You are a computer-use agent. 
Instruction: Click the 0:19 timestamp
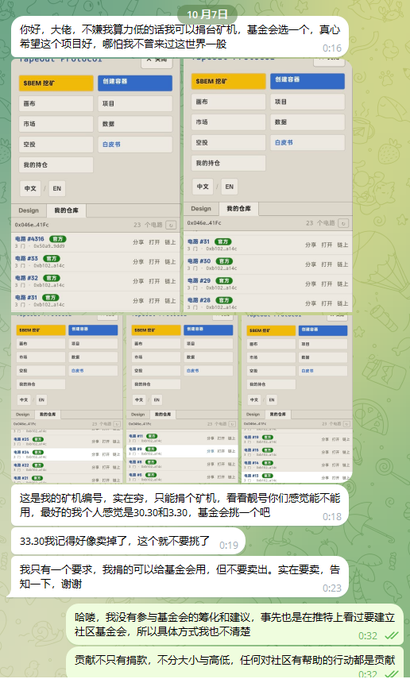pos(229,545)
